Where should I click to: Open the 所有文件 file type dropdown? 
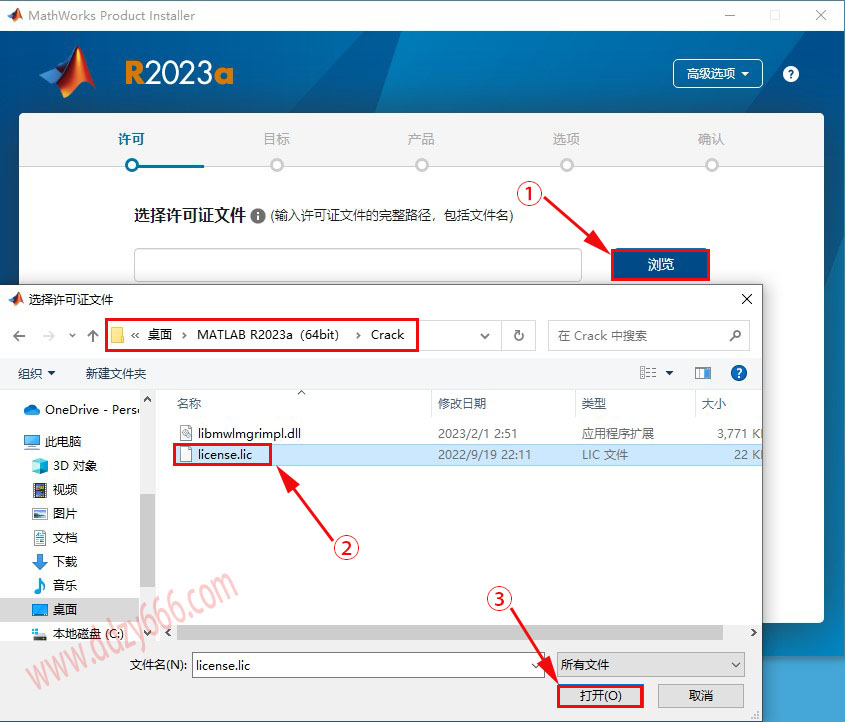pos(650,665)
